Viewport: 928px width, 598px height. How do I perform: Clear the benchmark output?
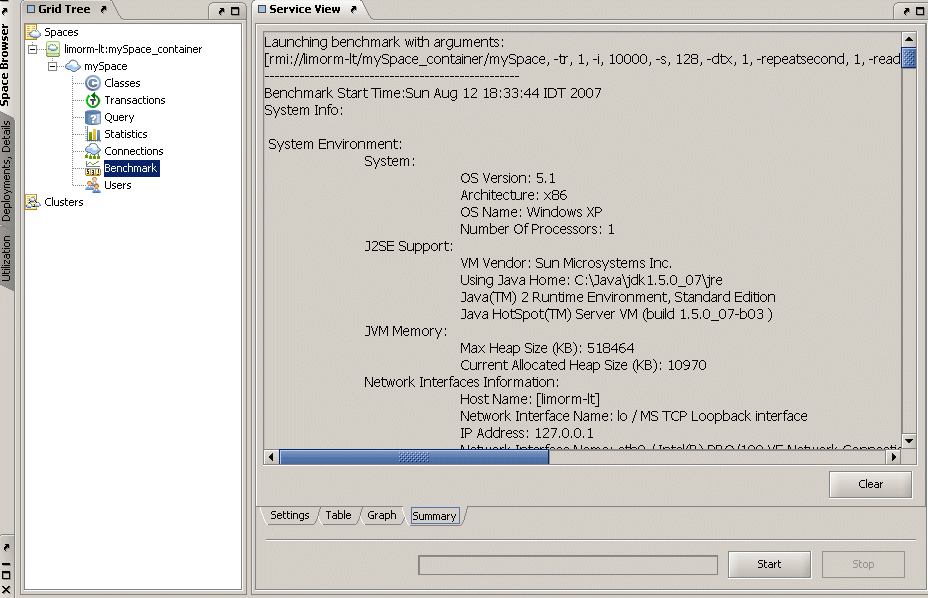coord(870,484)
